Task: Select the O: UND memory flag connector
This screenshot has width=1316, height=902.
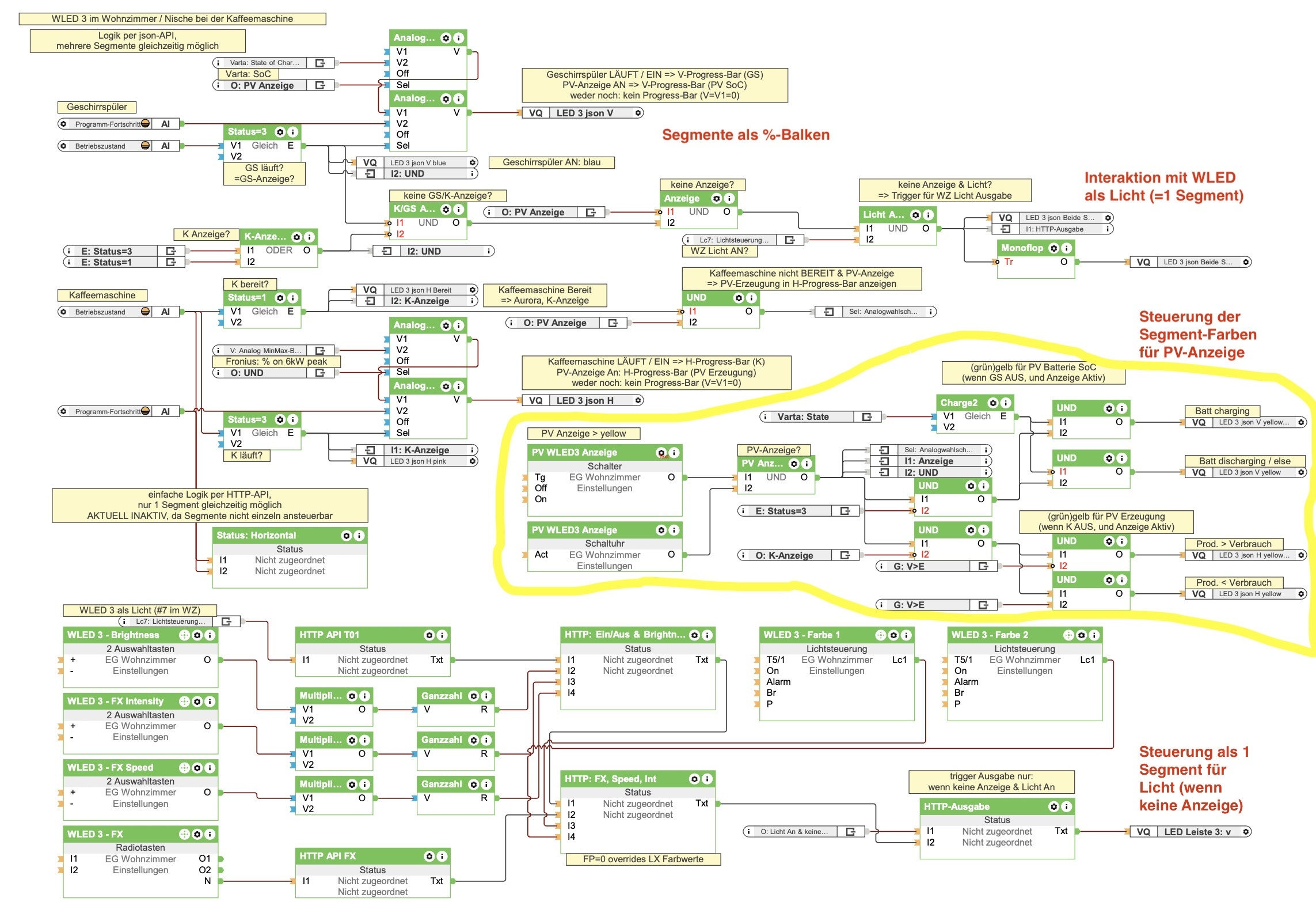Action: point(273,373)
